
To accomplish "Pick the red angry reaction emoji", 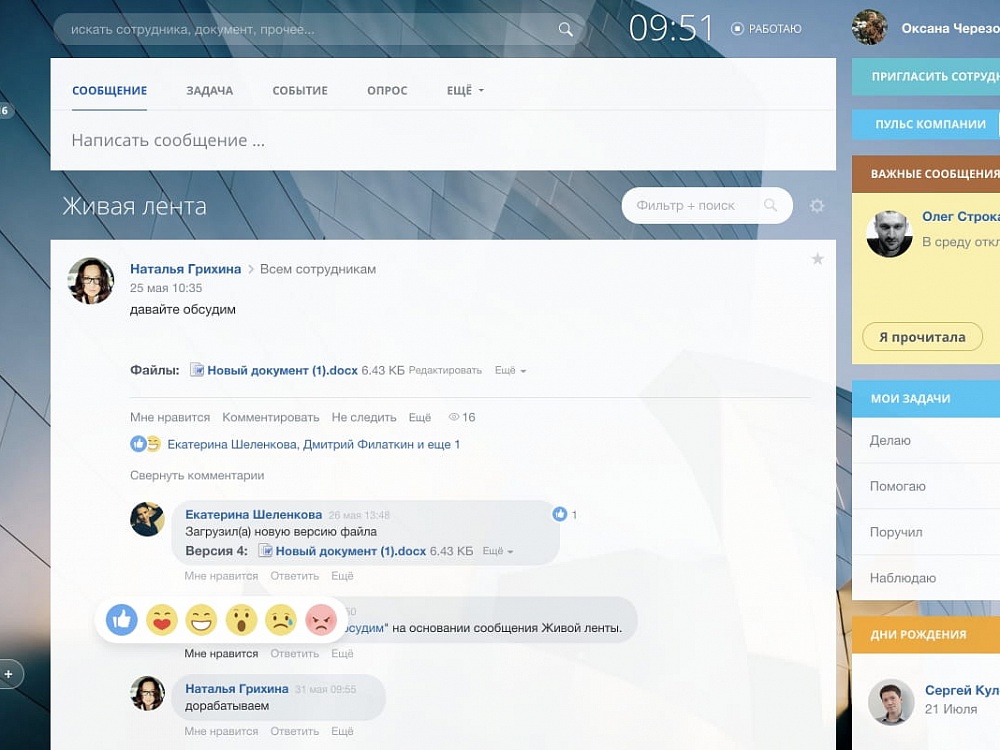I will (x=321, y=619).
